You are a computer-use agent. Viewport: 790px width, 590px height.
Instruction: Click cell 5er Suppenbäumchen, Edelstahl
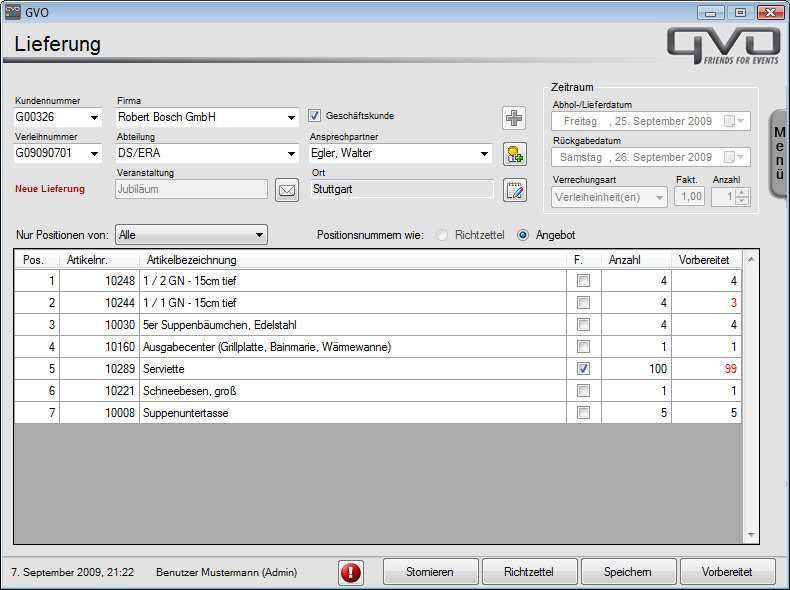tap(353, 325)
